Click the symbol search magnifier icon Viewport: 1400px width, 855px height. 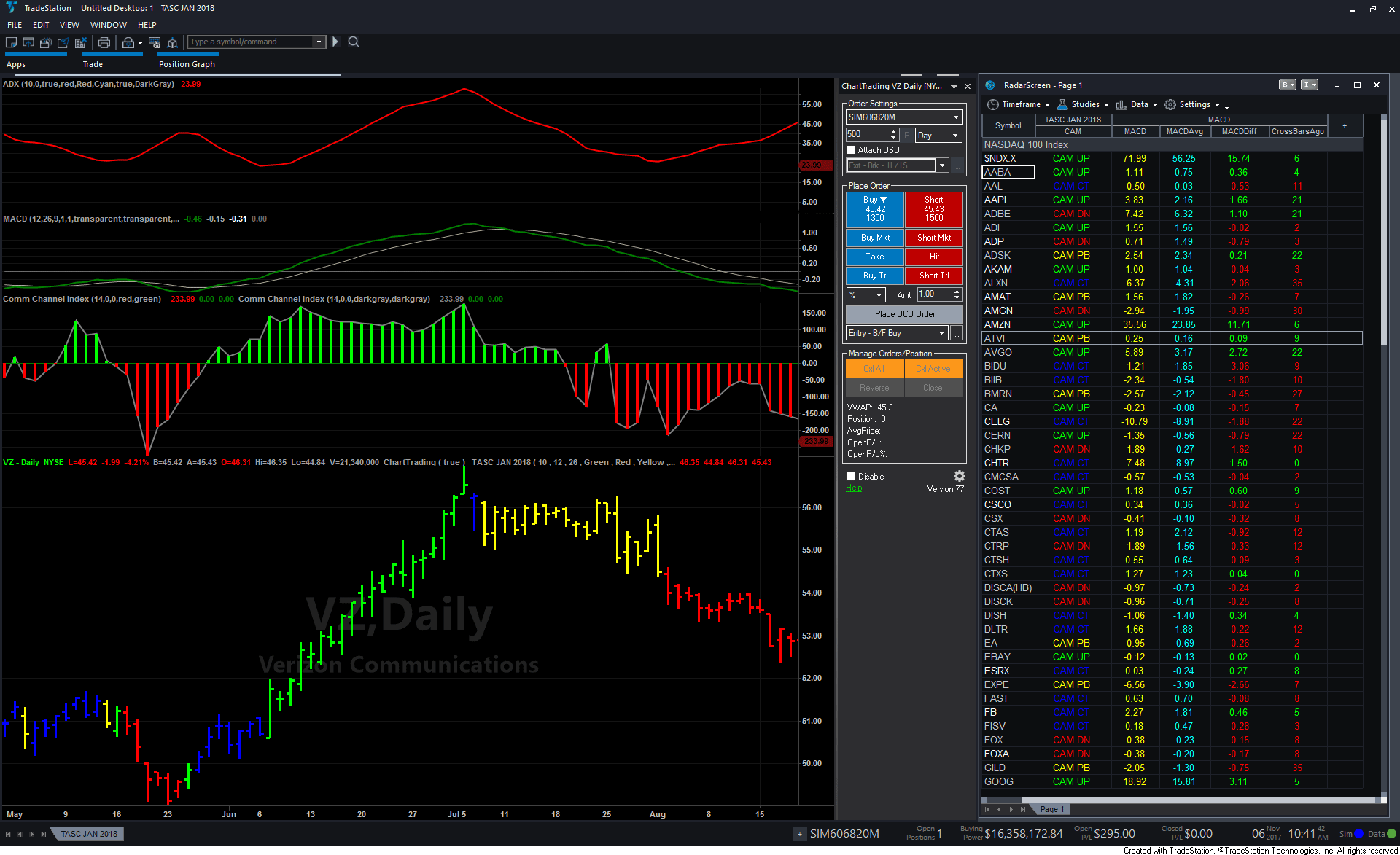354,42
